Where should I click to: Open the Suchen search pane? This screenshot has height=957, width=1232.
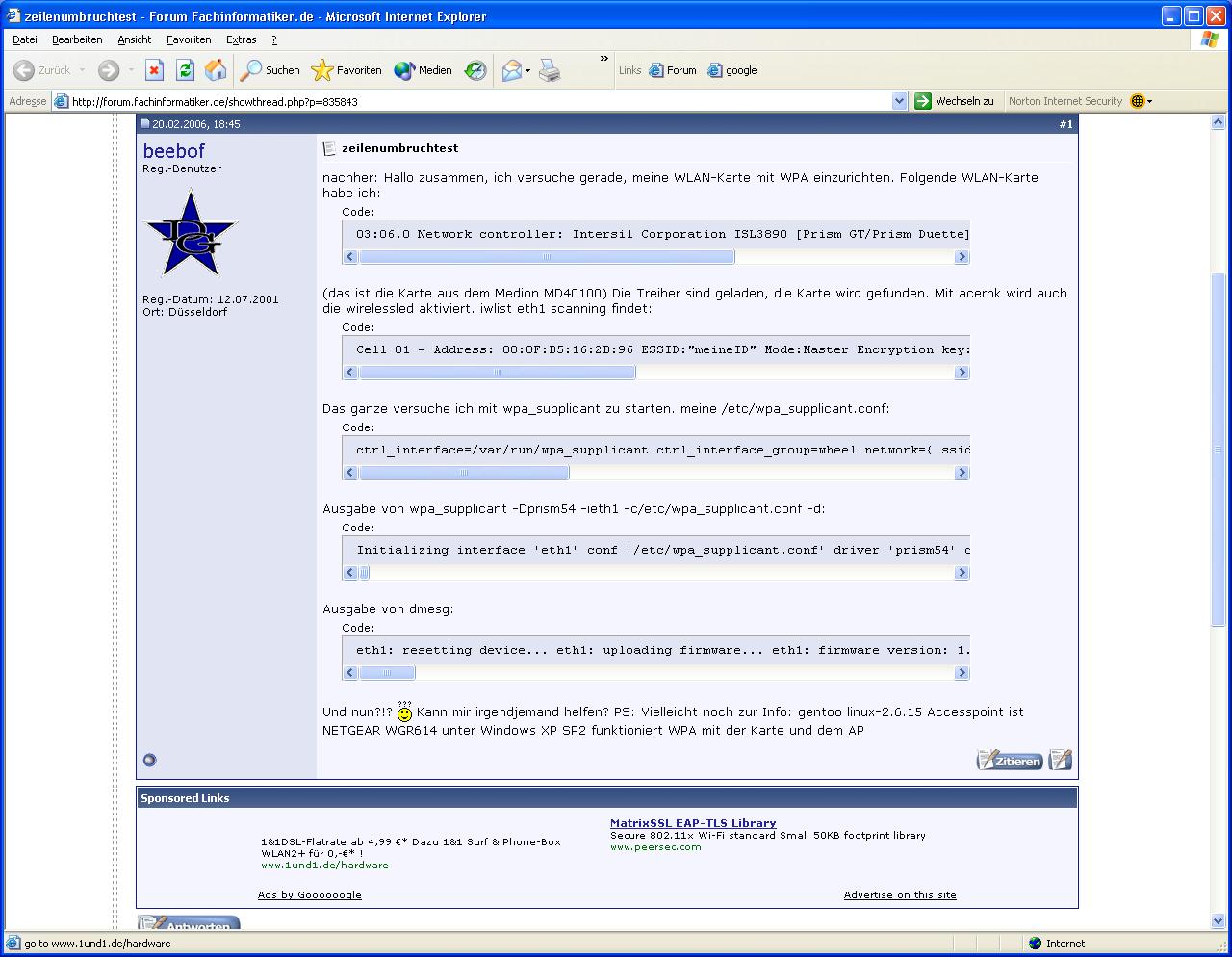pyautogui.click(x=270, y=70)
